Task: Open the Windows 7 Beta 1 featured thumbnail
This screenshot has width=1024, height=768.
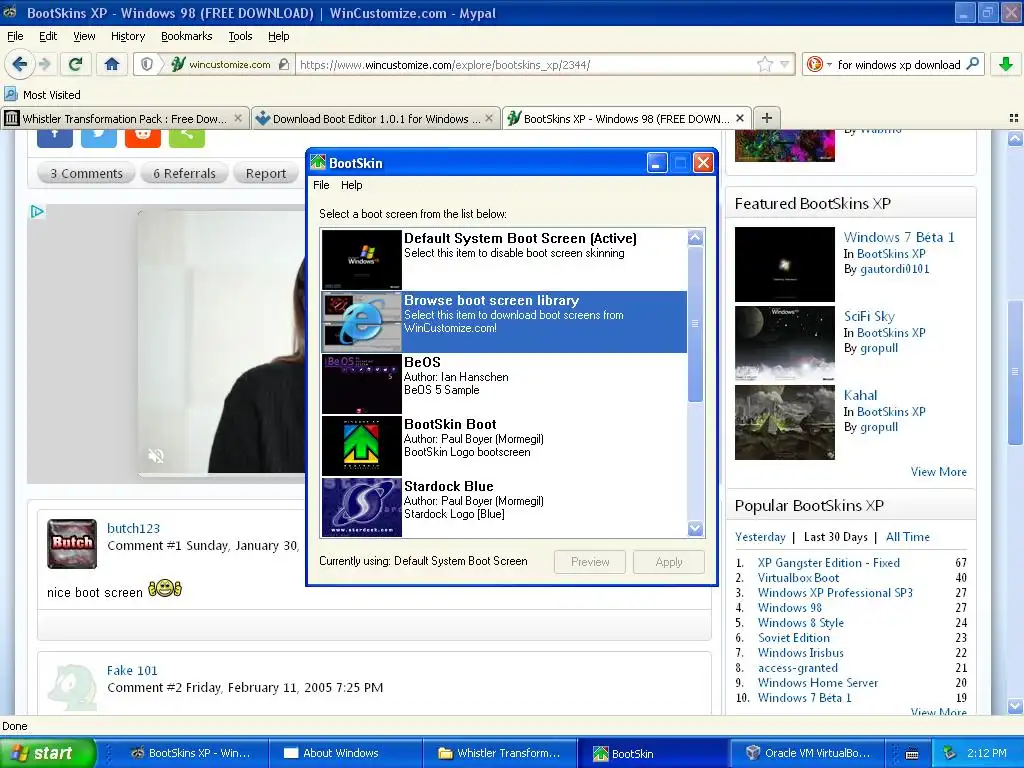Action: 784,264
